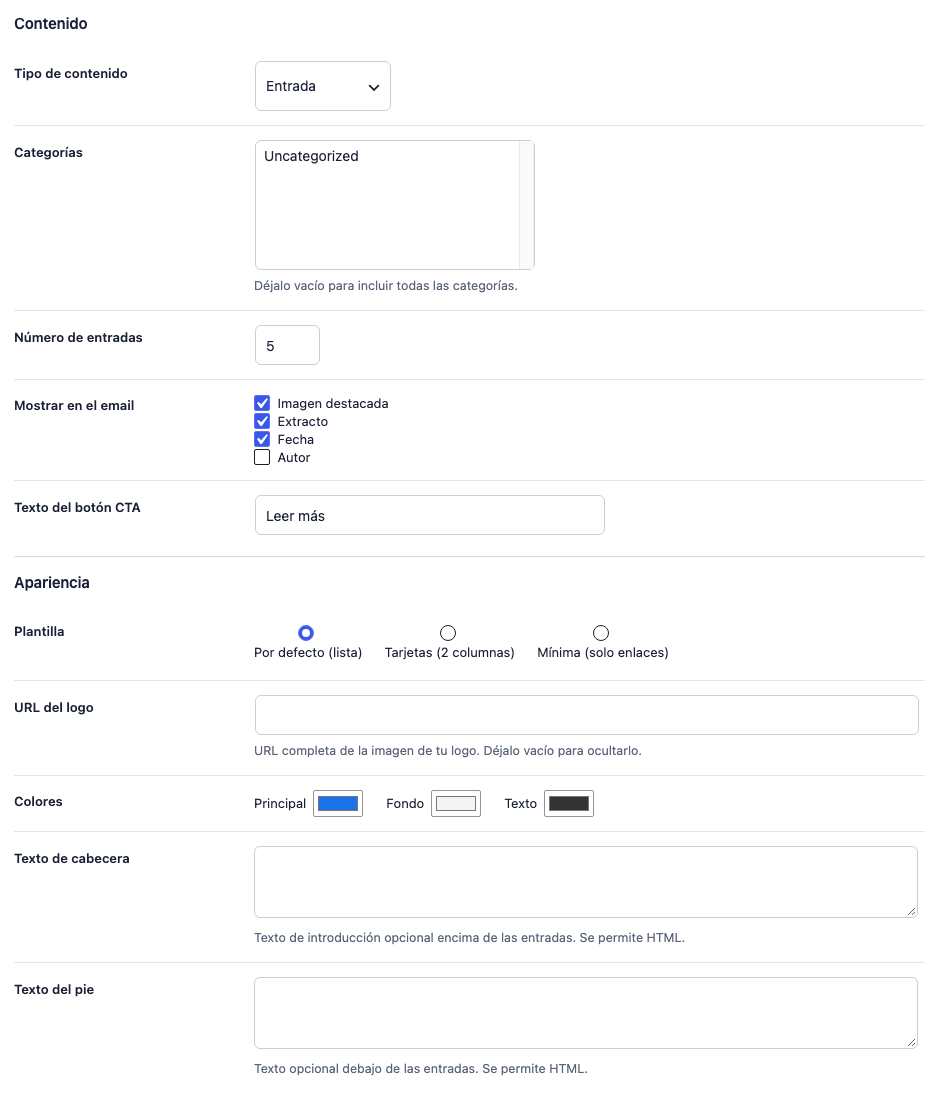939x1100 pixels.
Task: Click the Categorías list scrollbar
Action: point(527,205)
